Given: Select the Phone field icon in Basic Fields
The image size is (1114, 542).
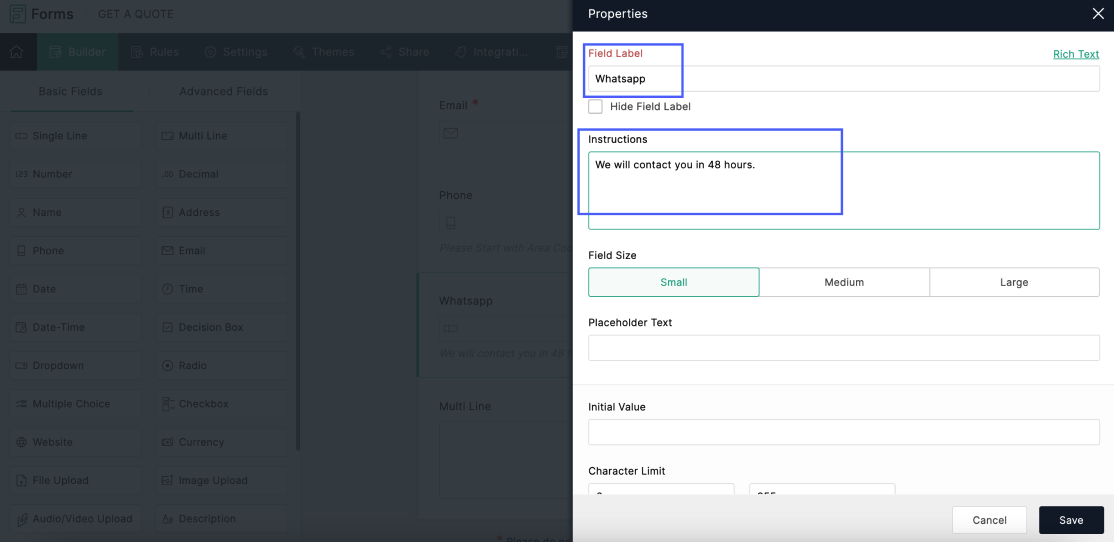Looking at the screenshot, I should pos(22,251).
